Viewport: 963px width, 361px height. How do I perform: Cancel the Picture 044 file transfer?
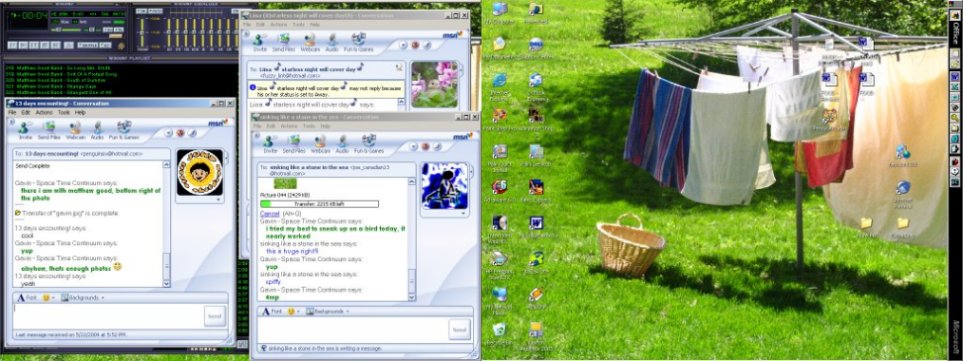(270, 213)
